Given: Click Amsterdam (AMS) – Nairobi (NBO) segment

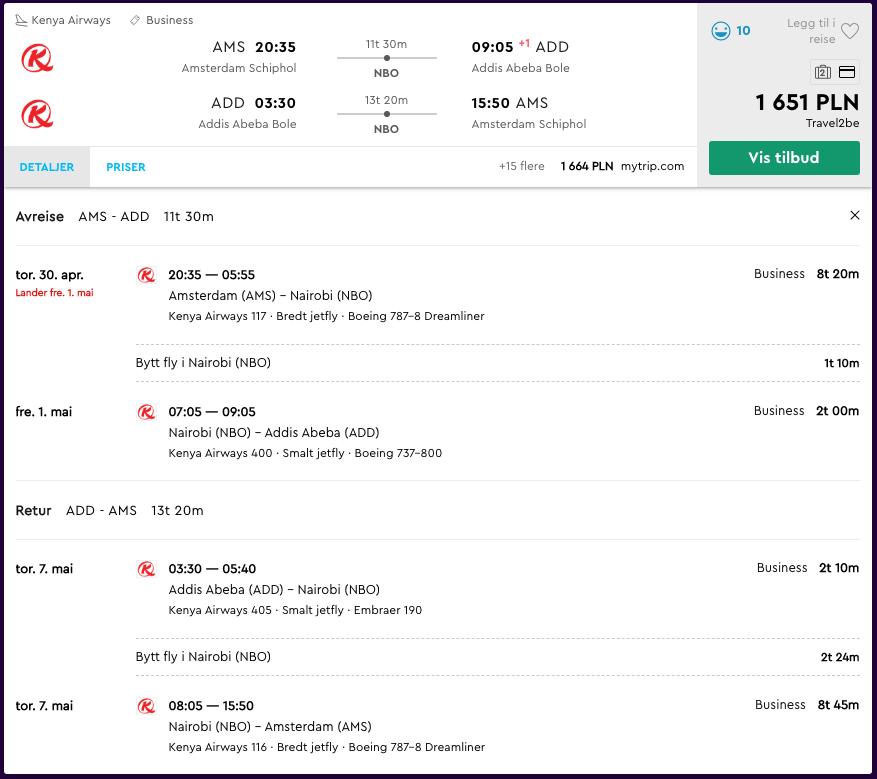Looking at the screenshot, I should tap(270, 295).
